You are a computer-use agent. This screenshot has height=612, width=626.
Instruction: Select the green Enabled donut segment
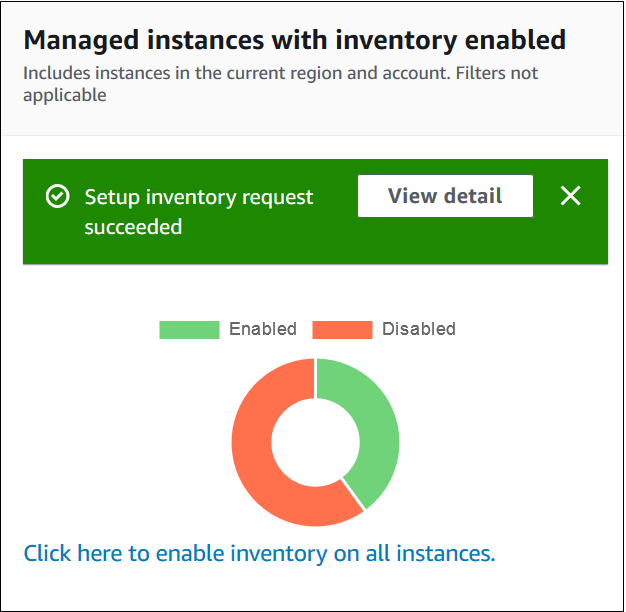(375, 430)
